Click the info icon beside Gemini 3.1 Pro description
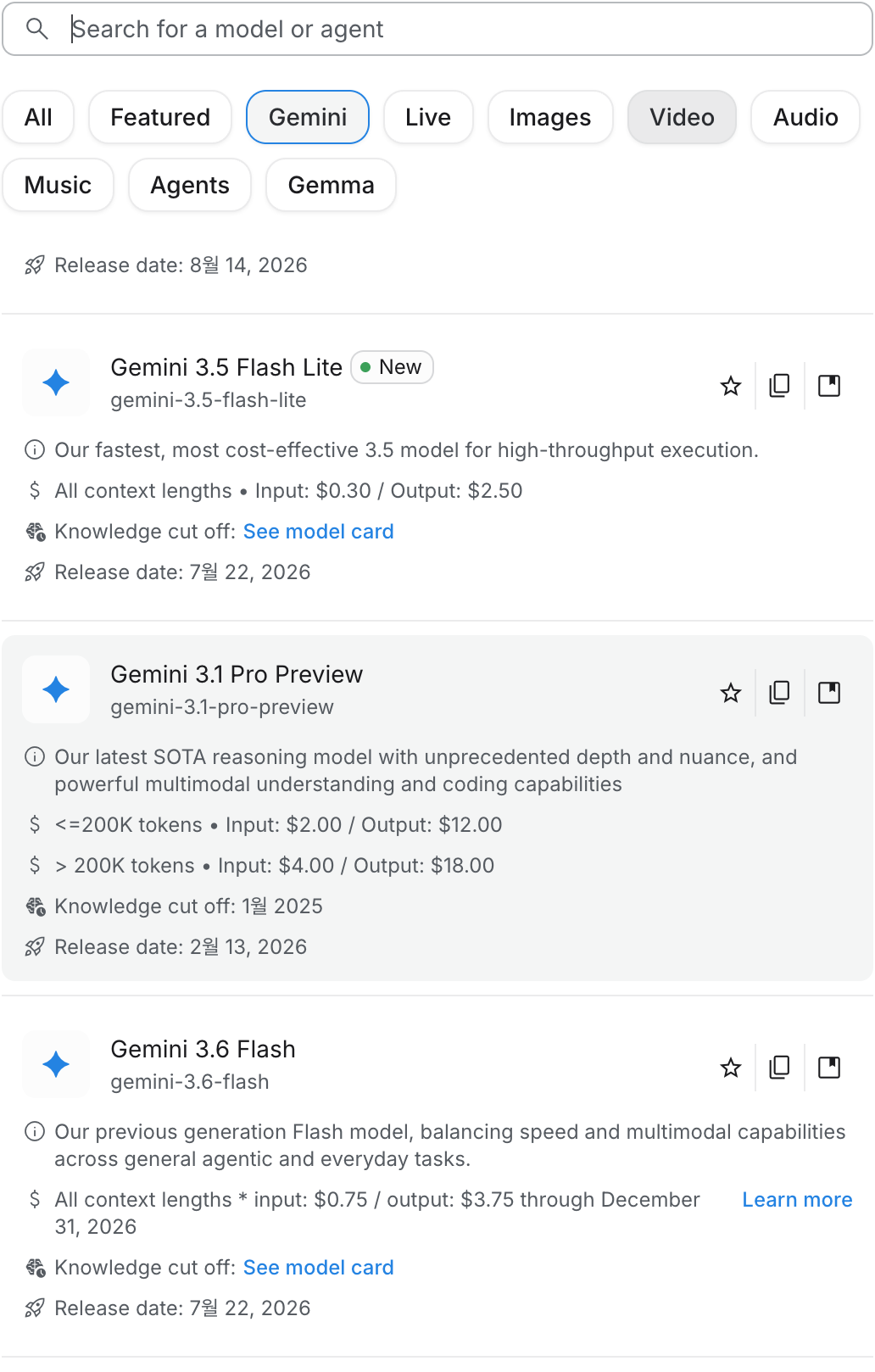This screenshot has height=1372, width=875. (35, 757)
